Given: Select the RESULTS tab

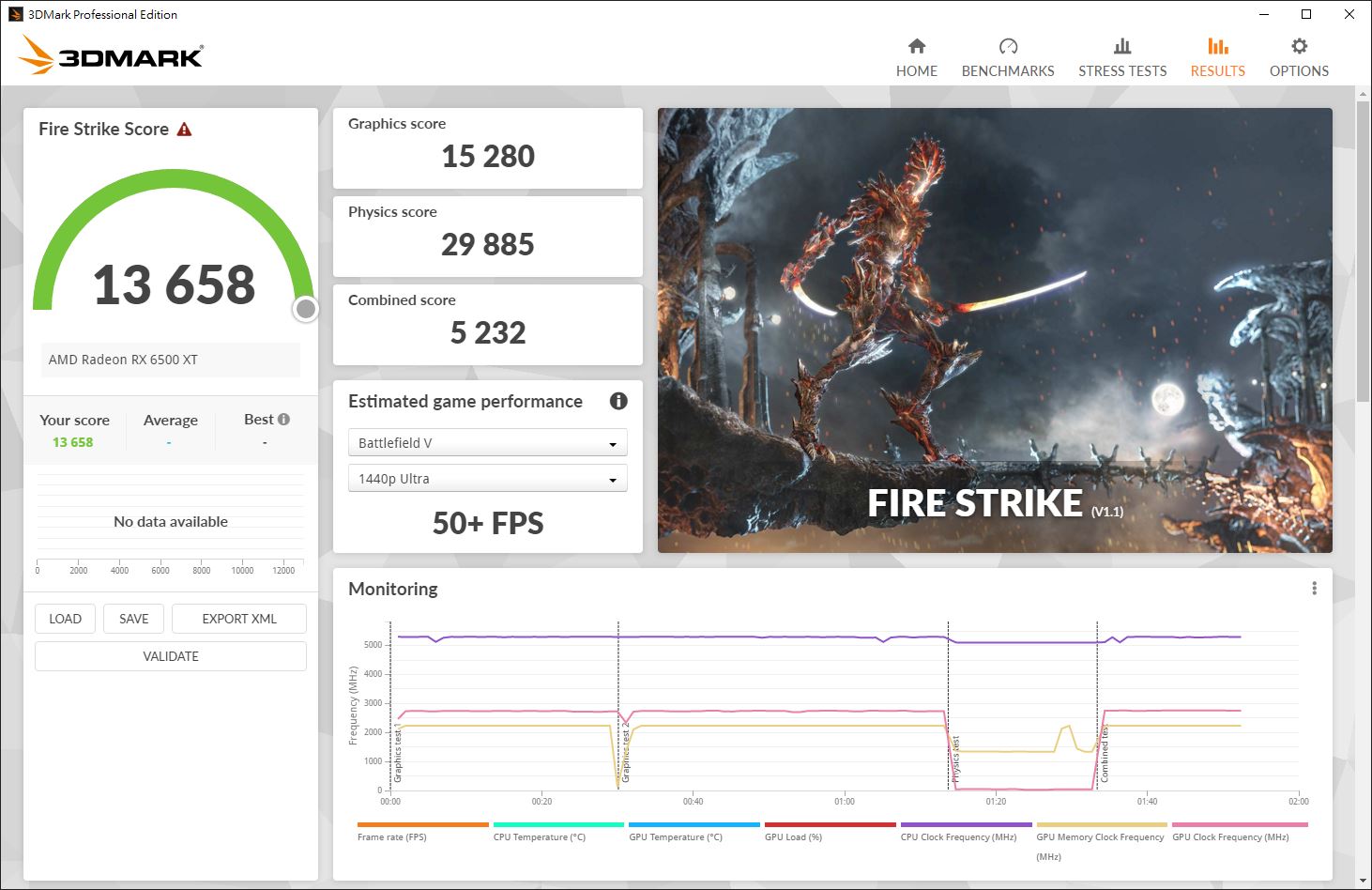Looking at the screenshot, I should 1217,57.
